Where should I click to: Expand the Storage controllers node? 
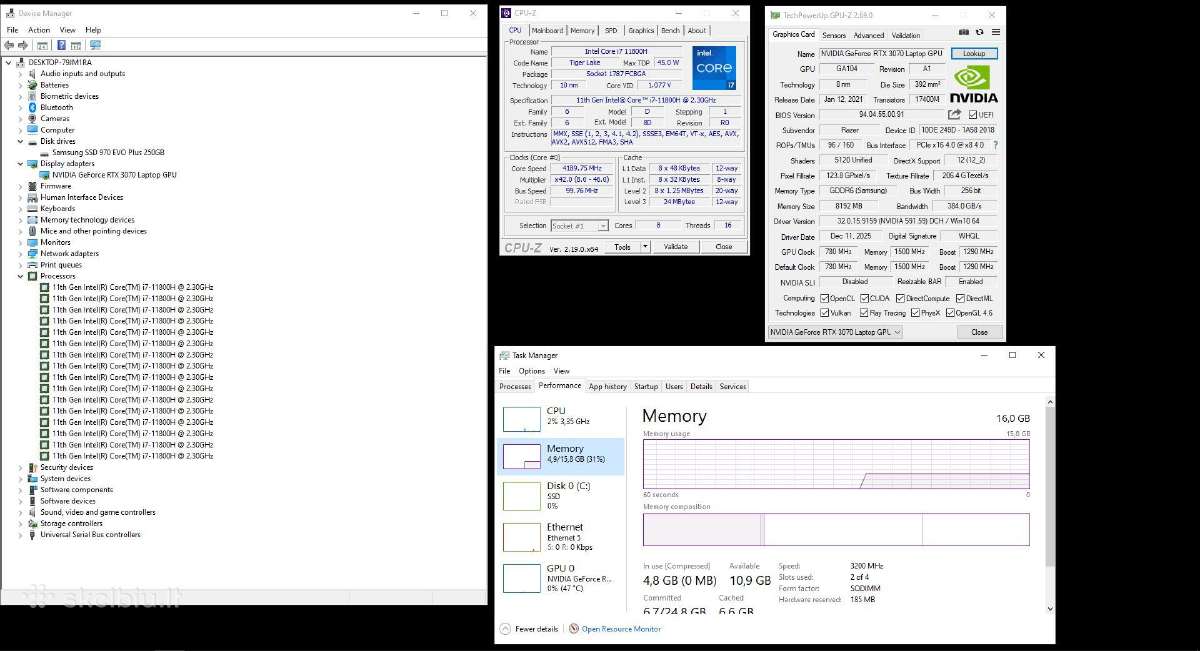click(x=20, y=523)
